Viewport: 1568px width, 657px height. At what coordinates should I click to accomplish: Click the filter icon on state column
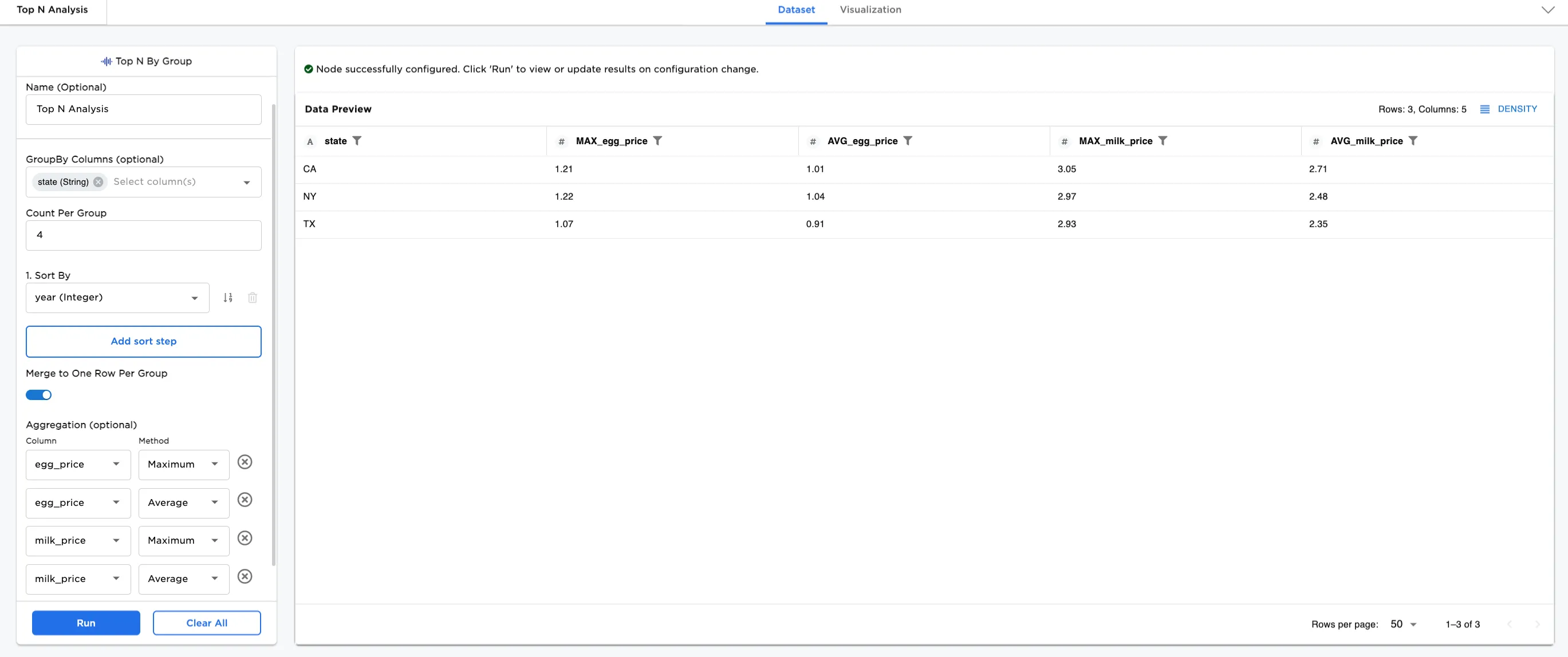(357, 141)
